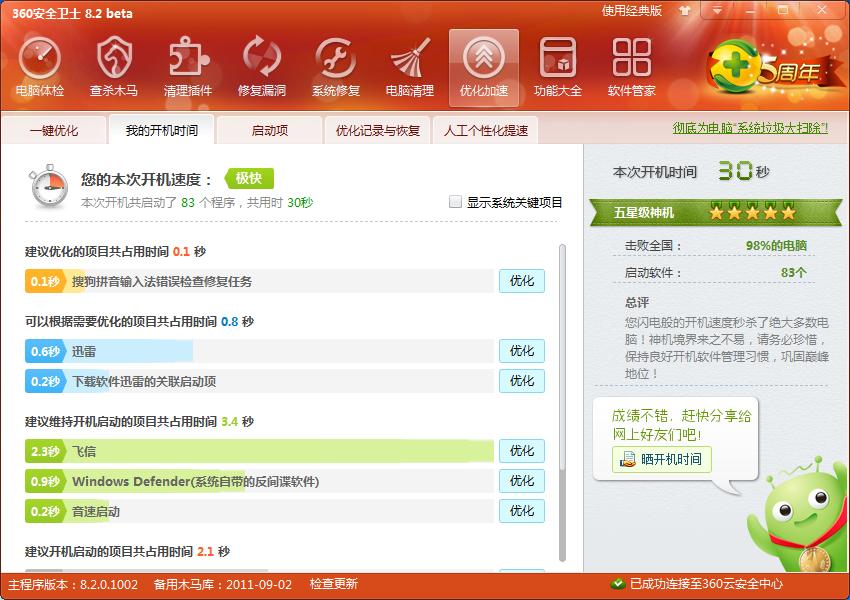Screen dimensions: 850x600
Task: Optimize the 音速启动 item
Action: pyautogui.click(x=521, y=511)
